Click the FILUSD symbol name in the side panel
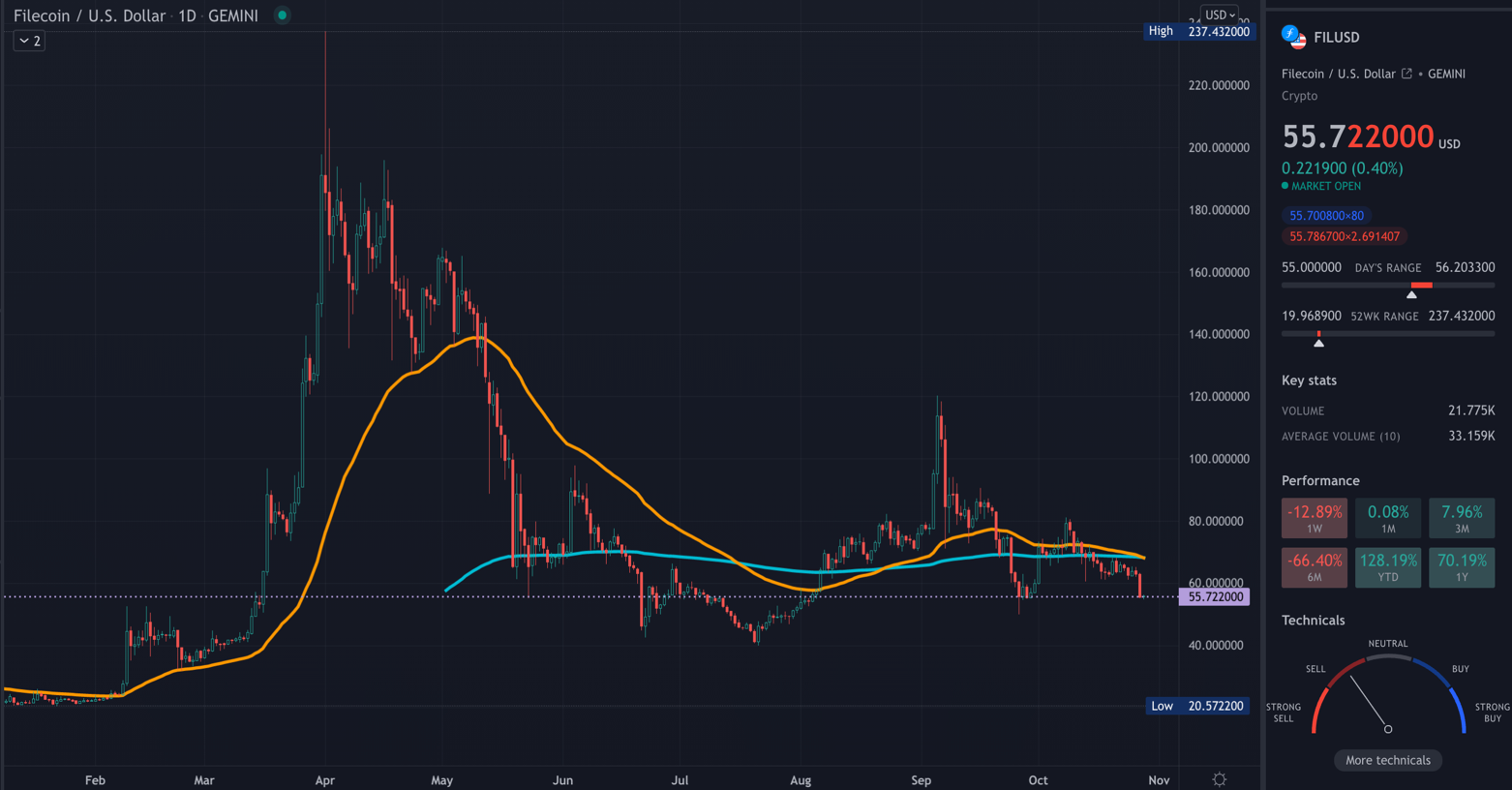The image size is (1512, 790). tap(1336, 37)
